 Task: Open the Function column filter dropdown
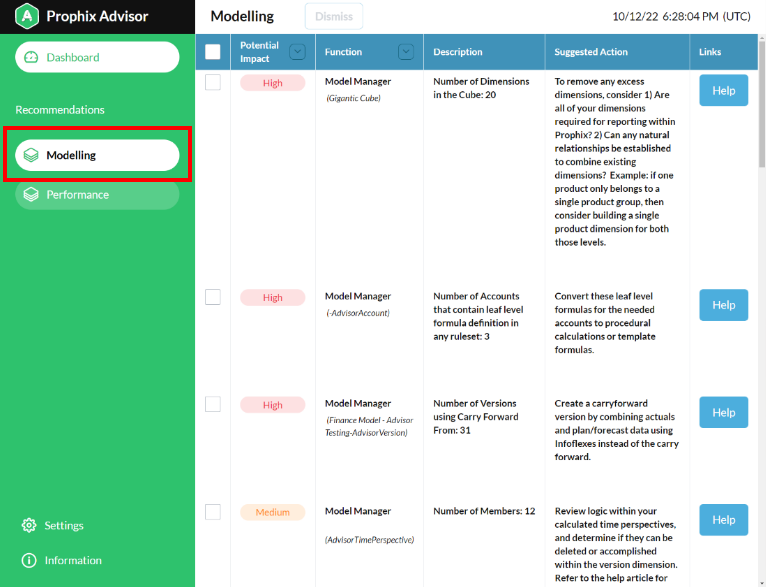pos(405,52)
